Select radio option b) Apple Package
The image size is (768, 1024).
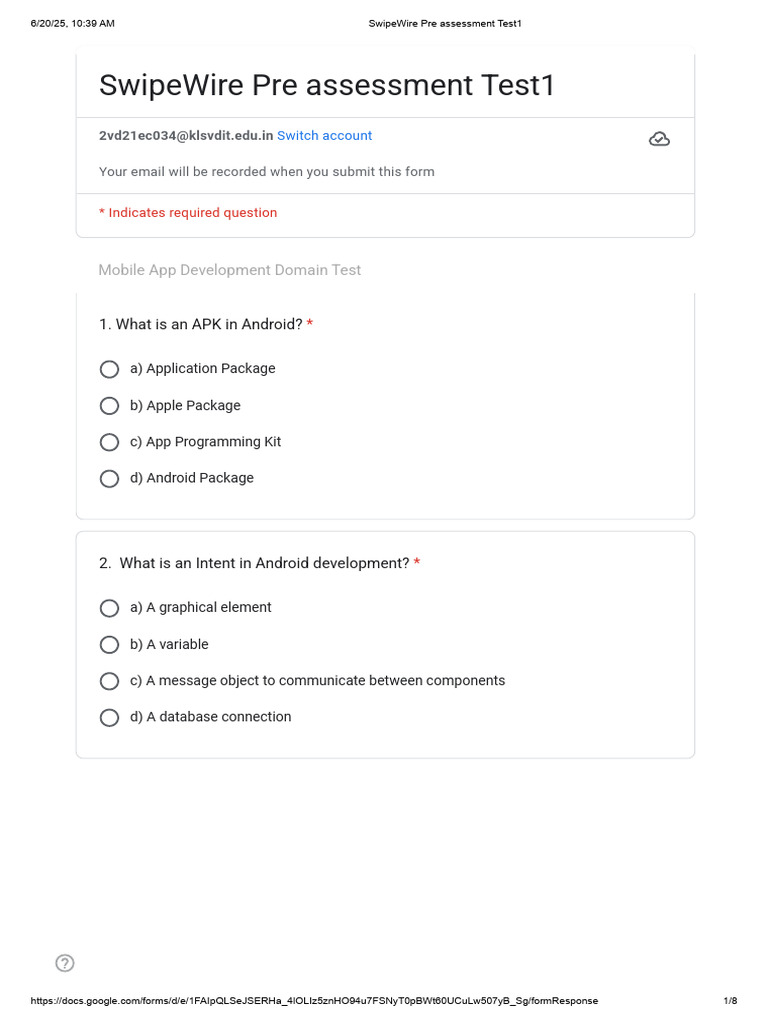[110, 406]
